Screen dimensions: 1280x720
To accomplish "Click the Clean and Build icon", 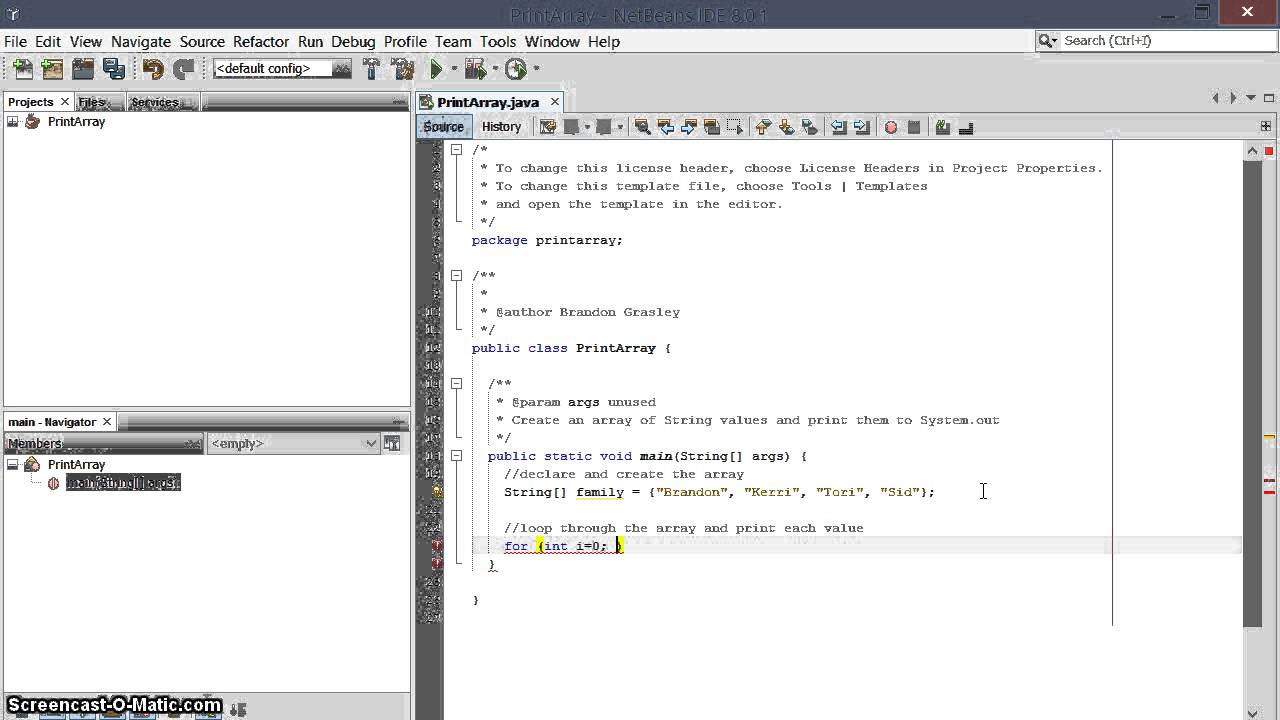I will (403, 69).
